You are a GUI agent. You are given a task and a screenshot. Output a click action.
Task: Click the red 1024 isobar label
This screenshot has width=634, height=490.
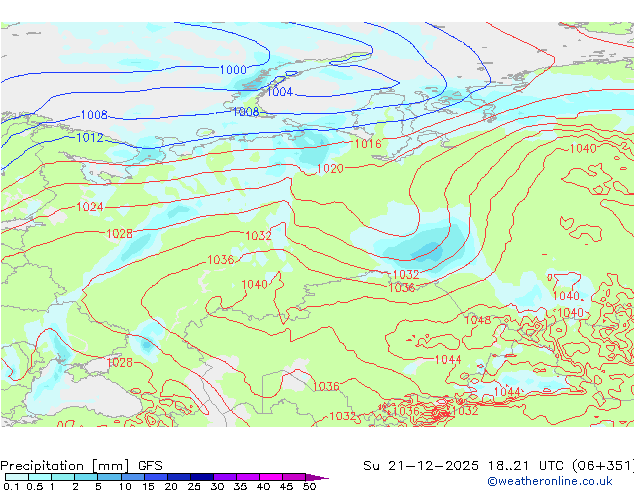[90, 207]
